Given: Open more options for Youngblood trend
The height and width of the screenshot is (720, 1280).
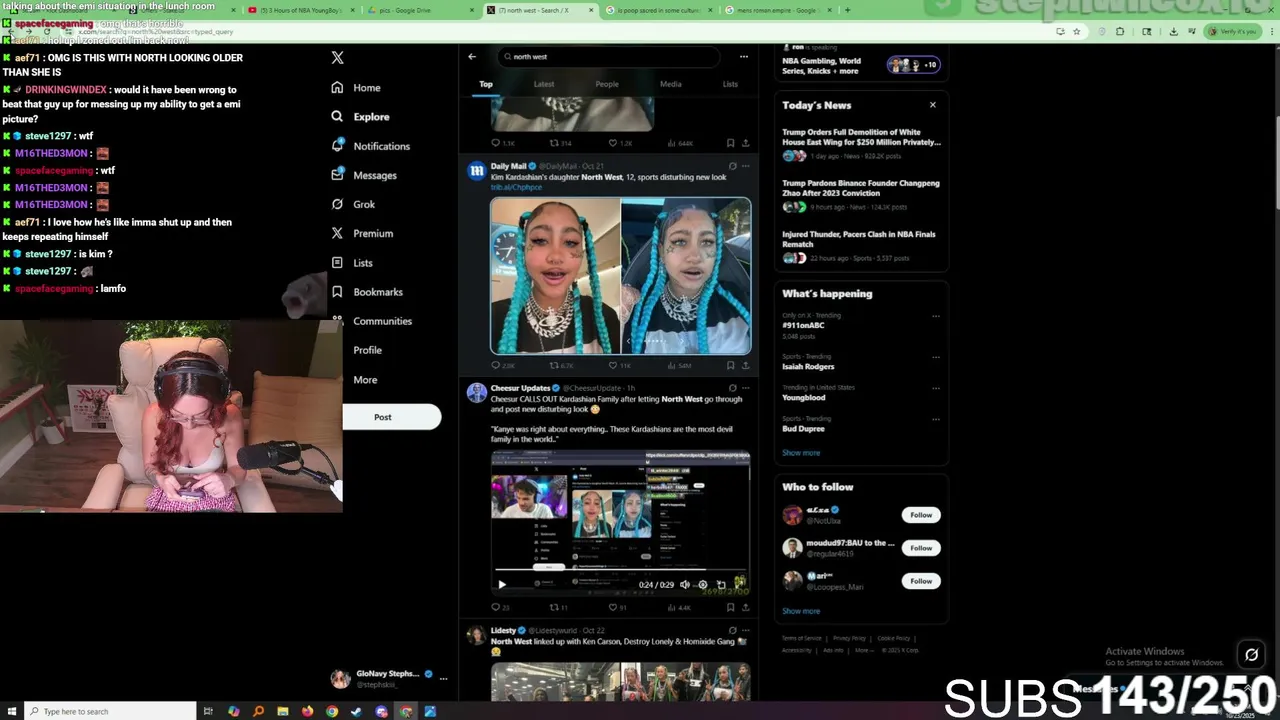Looking at the screenshot, I should (x=936, y=388).
